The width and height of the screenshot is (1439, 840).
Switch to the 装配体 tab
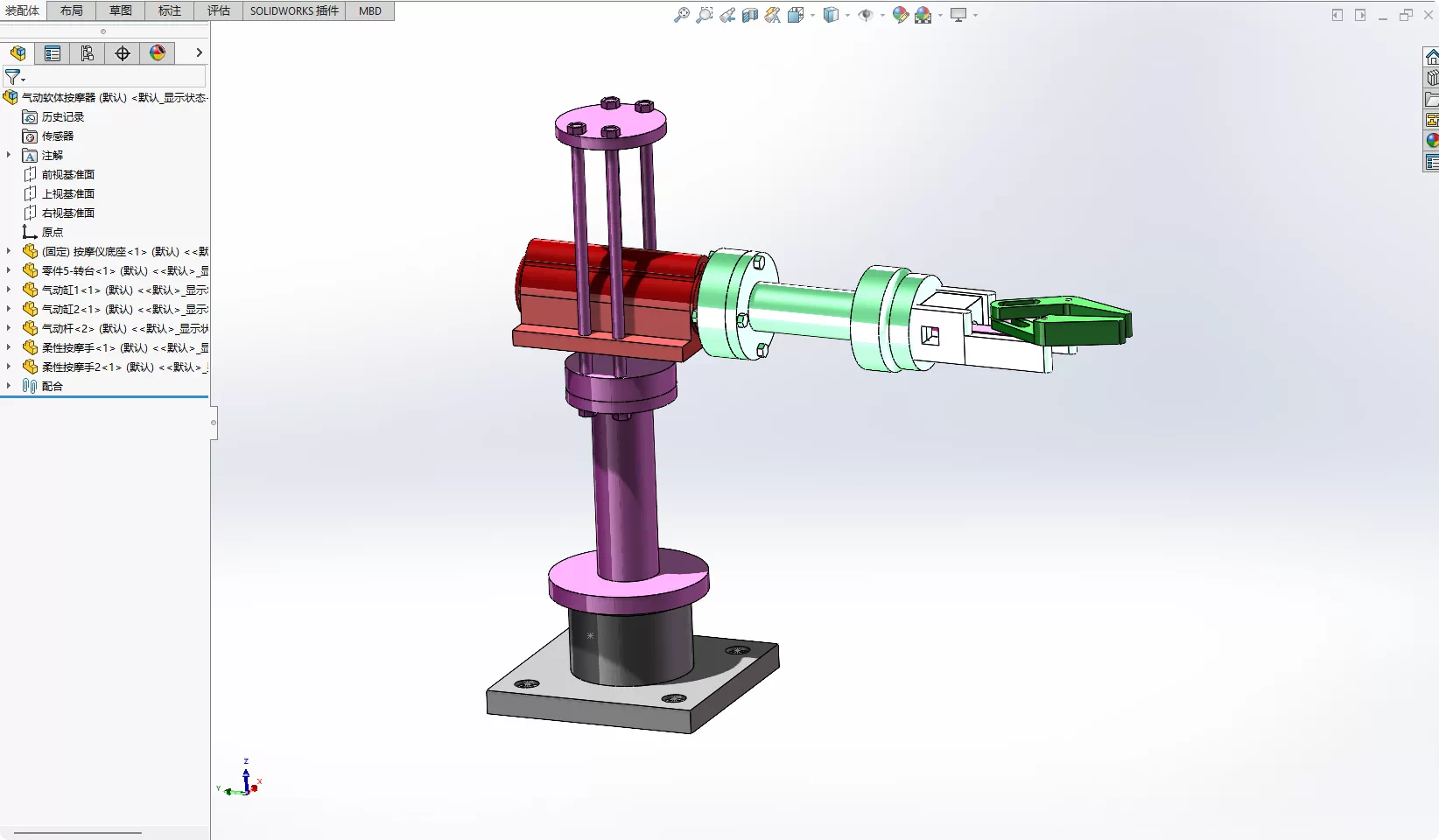point(23,10)
